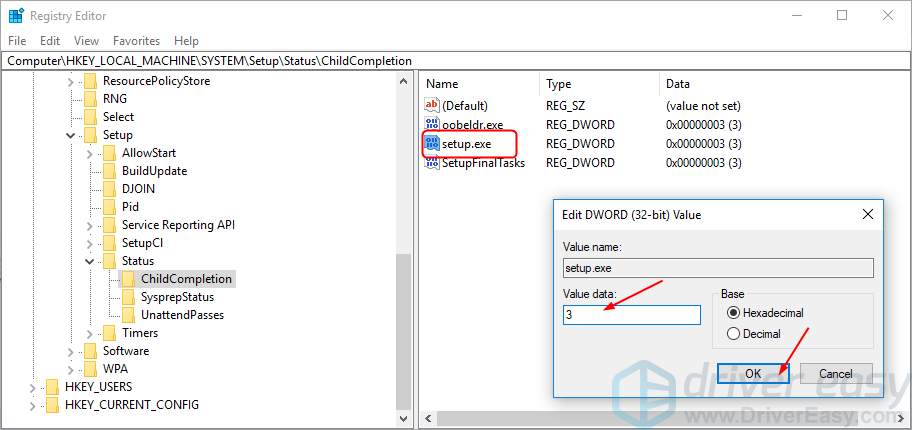Click the Setup folder icon
This screenshot has width=912, height=430.
point(90,135)
